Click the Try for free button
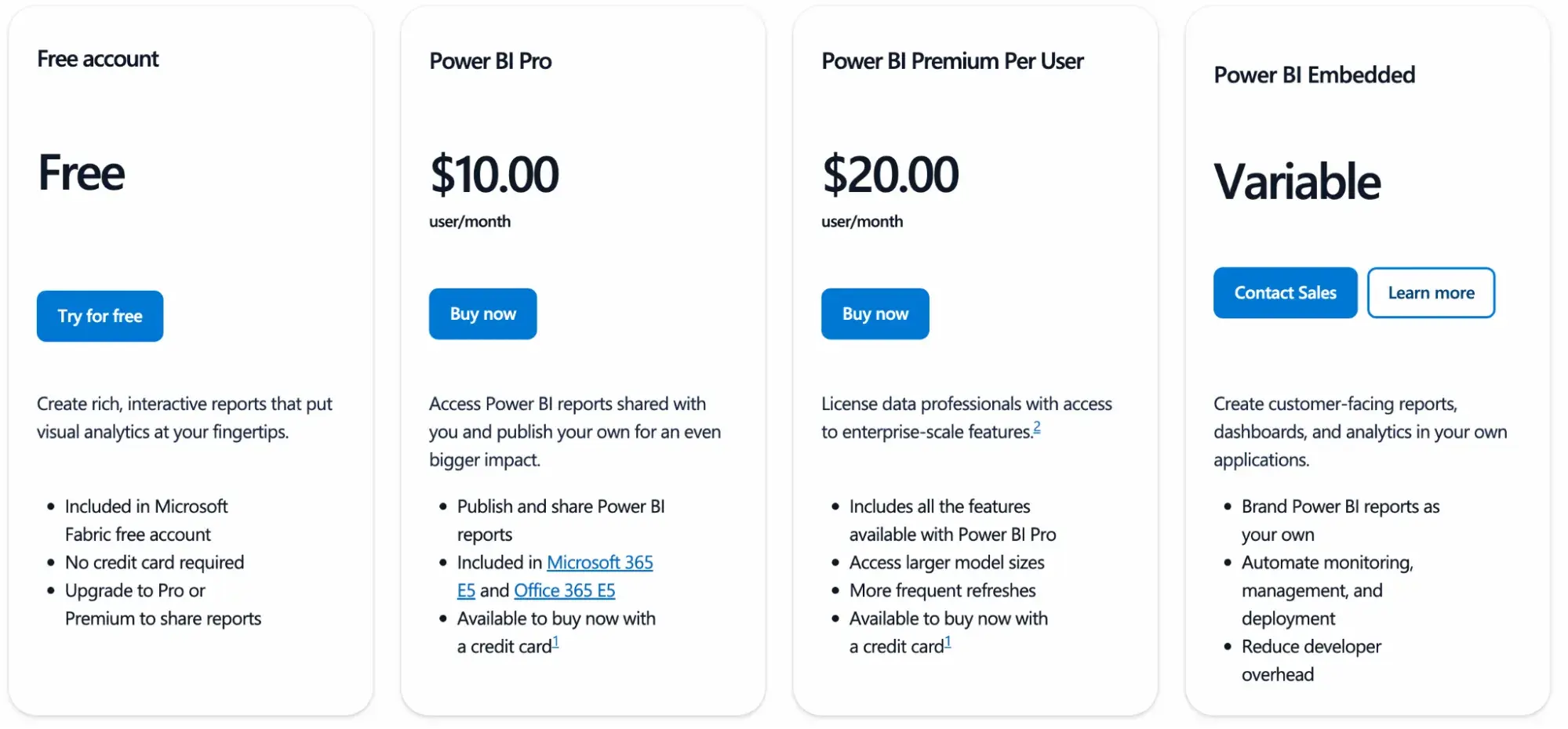Viewport: 1568px width, 729px height. pos(100,316)
